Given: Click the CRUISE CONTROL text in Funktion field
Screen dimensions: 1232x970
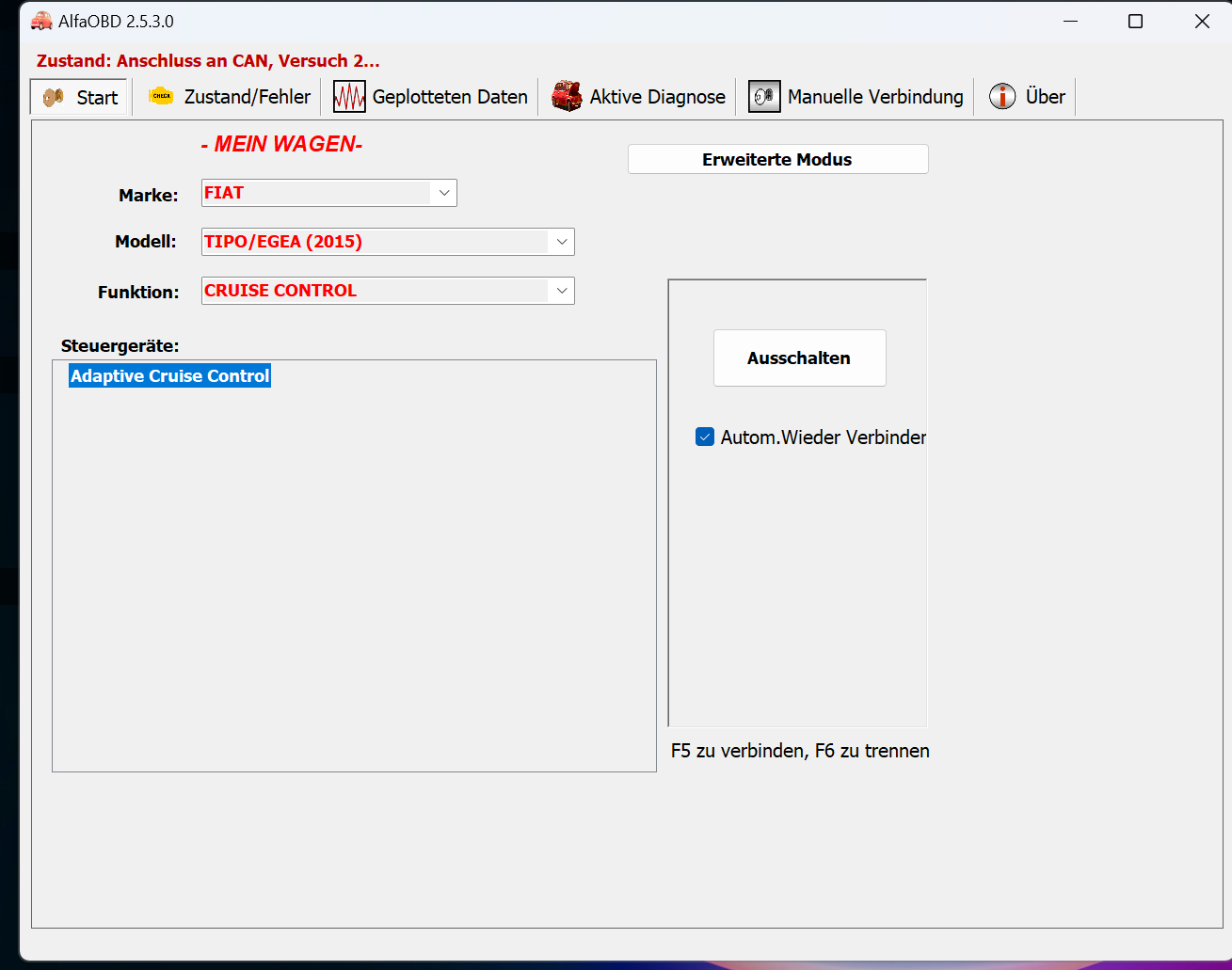Looking at the screenshot, I should pyautogui.click(x=280, y=291).
